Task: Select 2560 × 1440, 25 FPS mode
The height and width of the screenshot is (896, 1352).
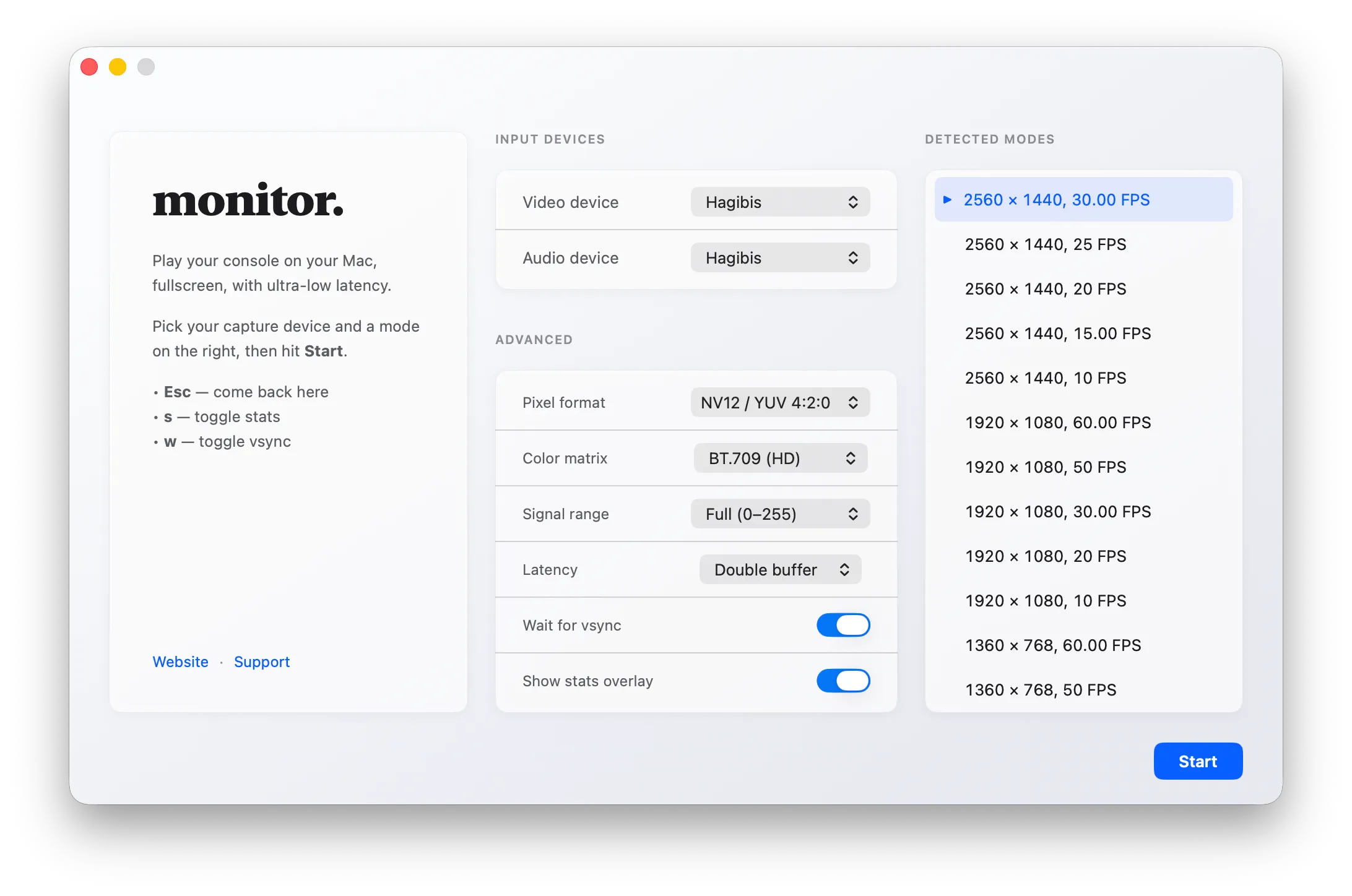Action: (1083, 244)
